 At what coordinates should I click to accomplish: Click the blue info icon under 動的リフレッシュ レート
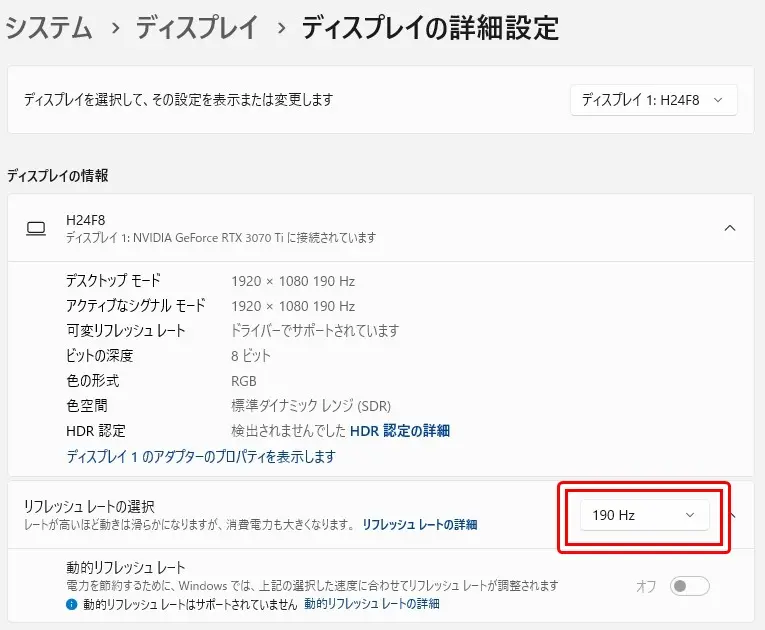(x=72, y=604)
